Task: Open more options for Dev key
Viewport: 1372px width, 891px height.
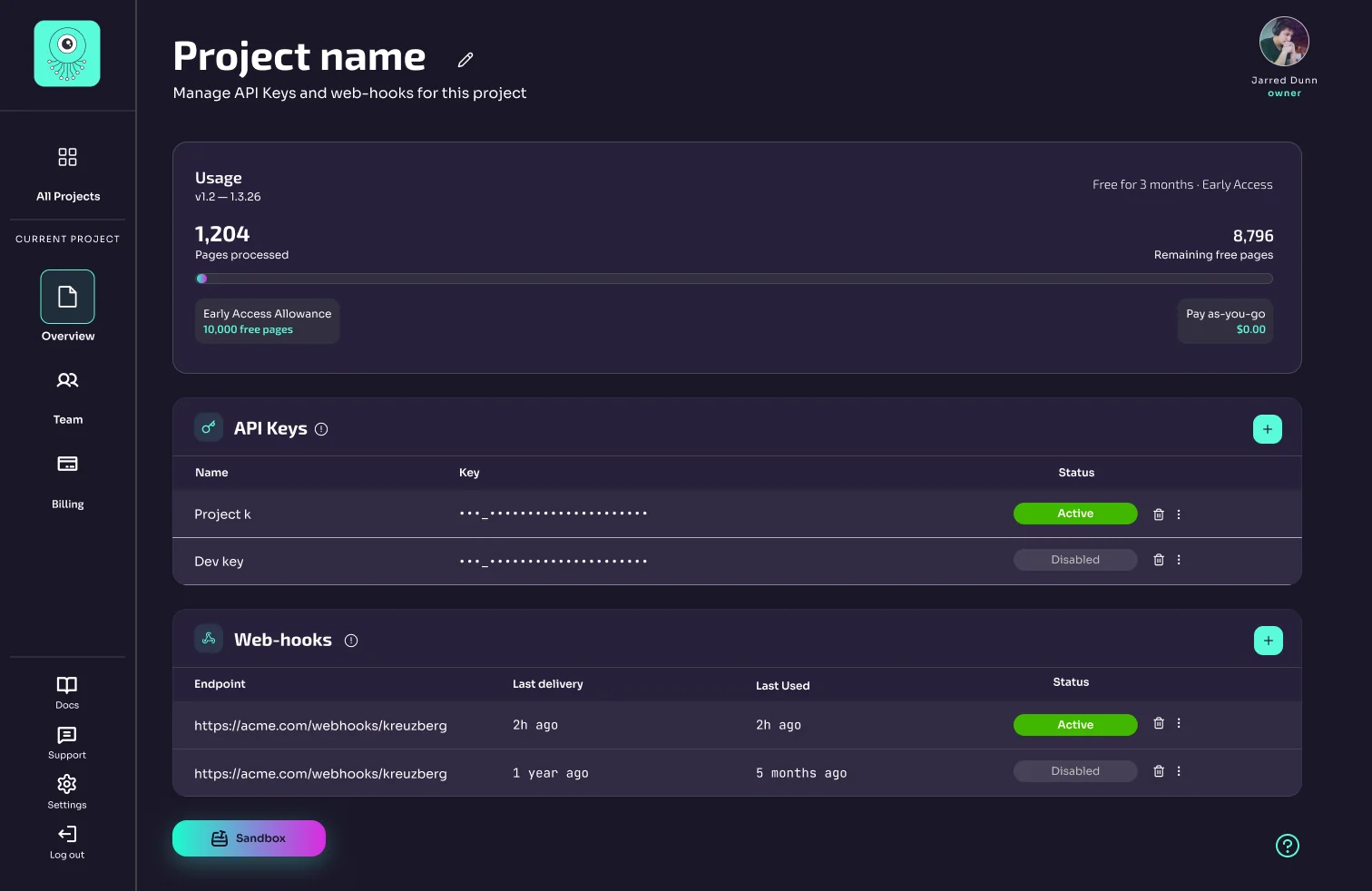Action: [1179, 560]
